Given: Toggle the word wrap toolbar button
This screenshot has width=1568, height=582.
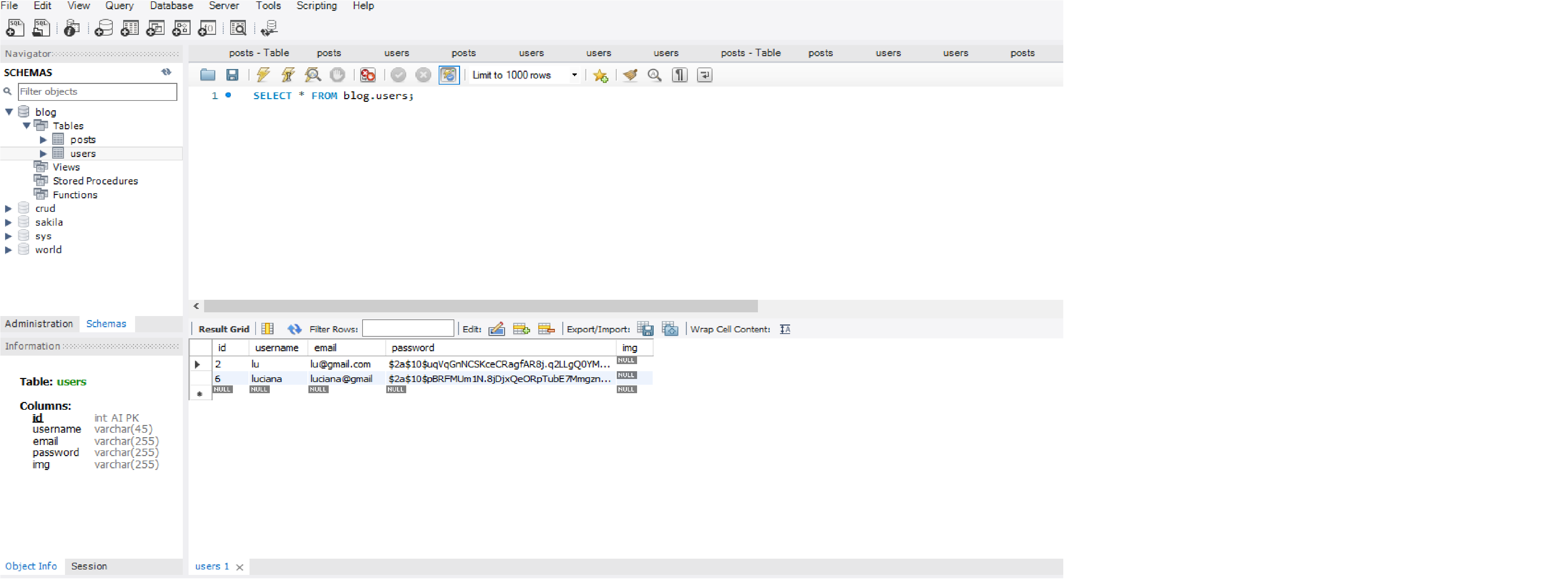Looking at the screenshot, I should coord(704,75).
